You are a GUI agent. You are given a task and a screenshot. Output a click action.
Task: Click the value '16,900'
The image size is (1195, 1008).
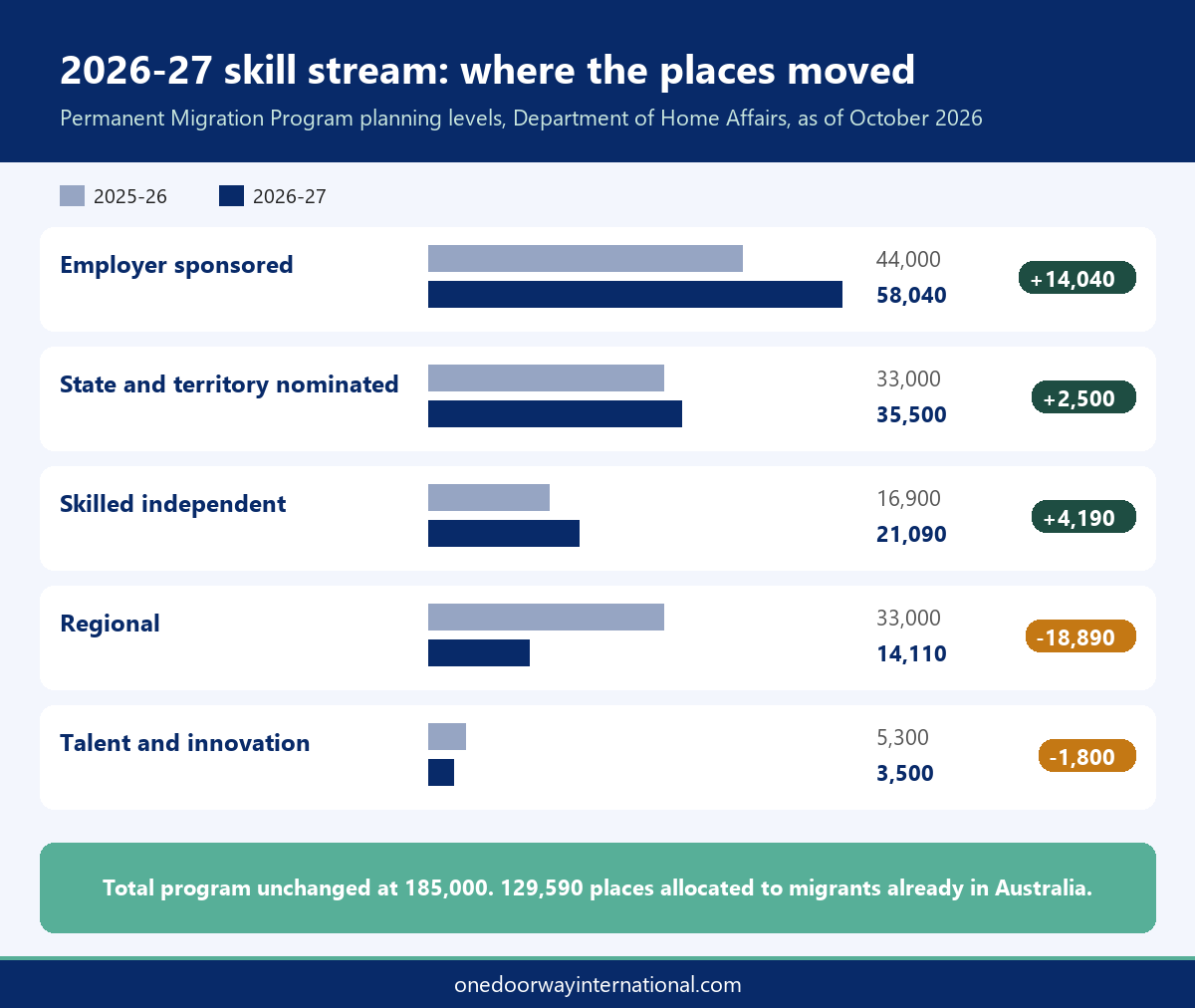pyautogui.click(x=908, y=498)
